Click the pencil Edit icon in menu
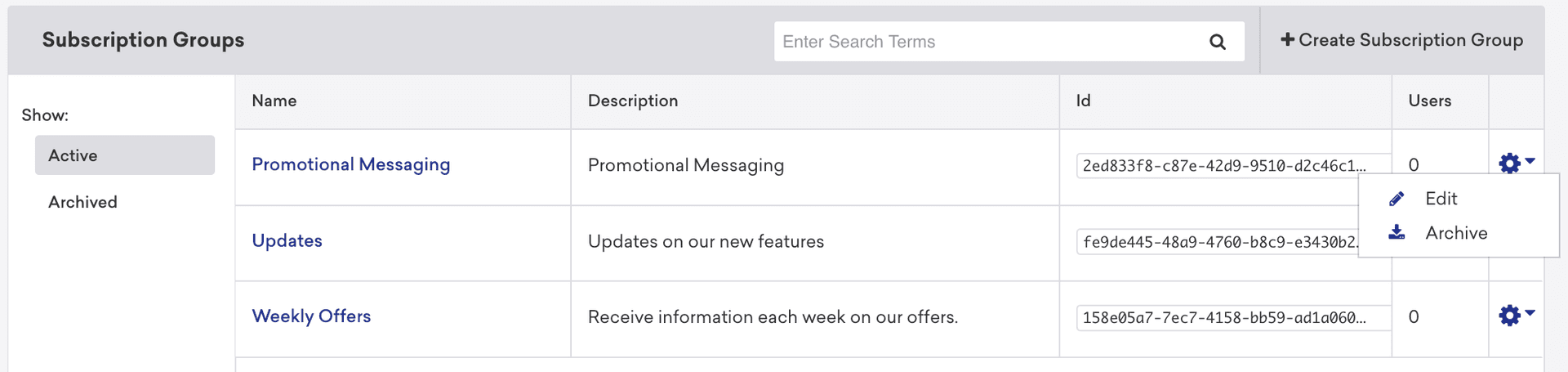1568x372 pixels. [1396, 199]
